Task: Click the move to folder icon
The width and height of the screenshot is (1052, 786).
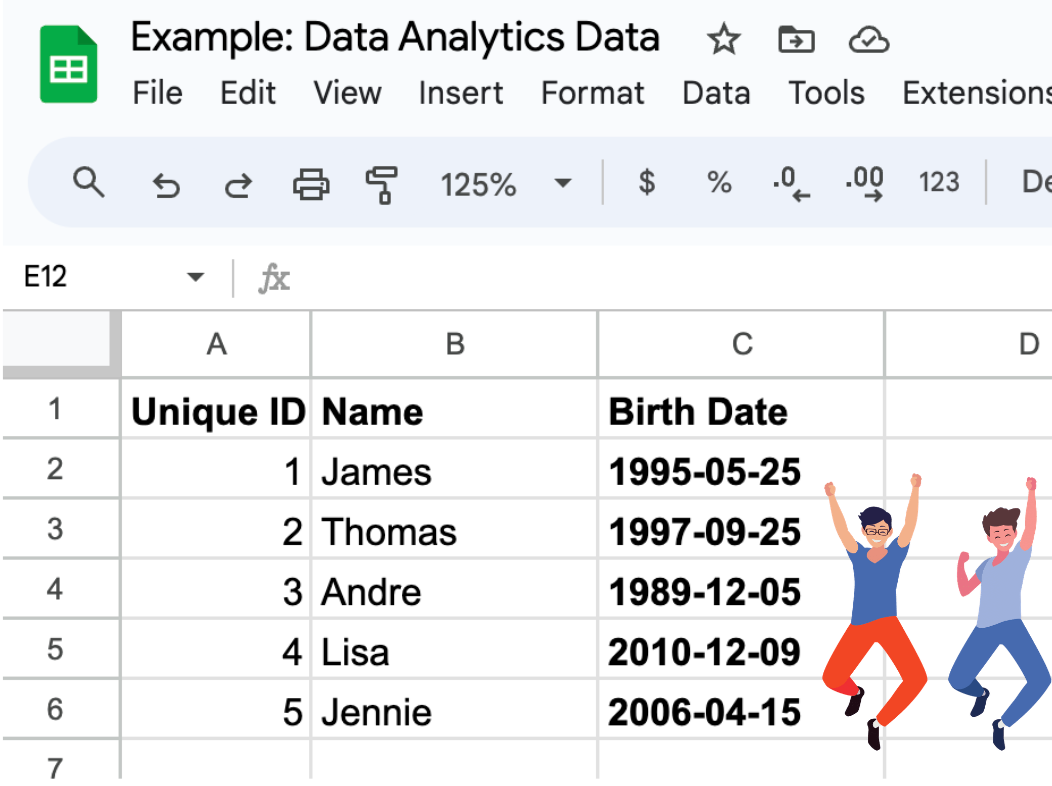Action: tap(796, 39)
